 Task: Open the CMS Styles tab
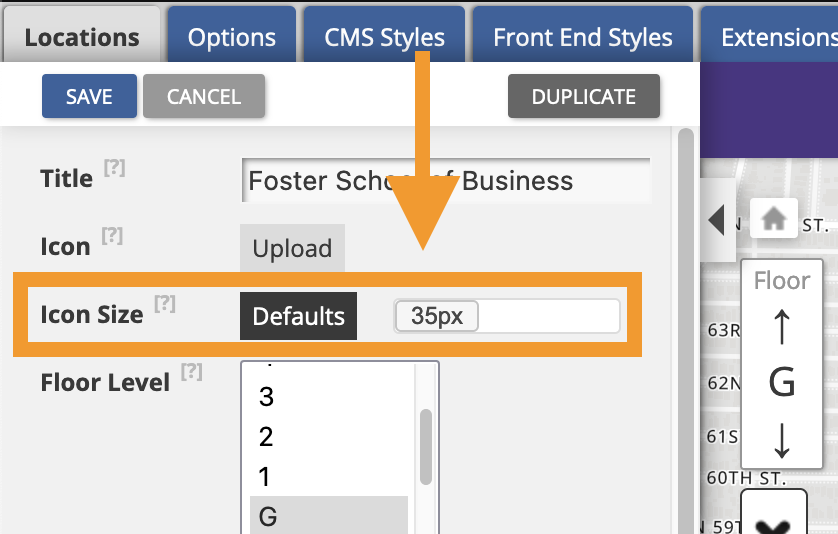pyautogui.click(x=384, y=35)
